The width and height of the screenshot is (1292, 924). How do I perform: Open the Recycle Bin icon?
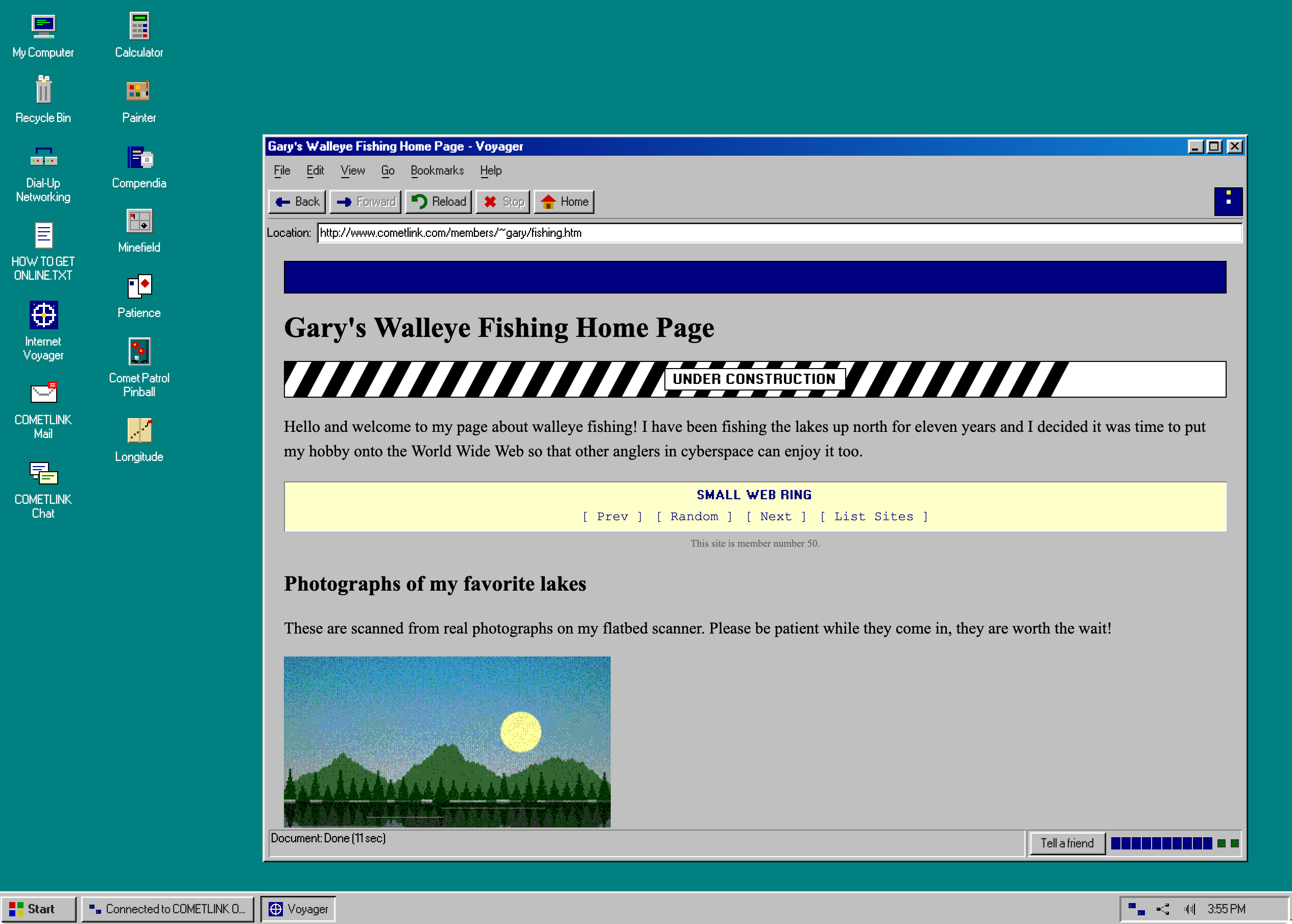point(43,100)
